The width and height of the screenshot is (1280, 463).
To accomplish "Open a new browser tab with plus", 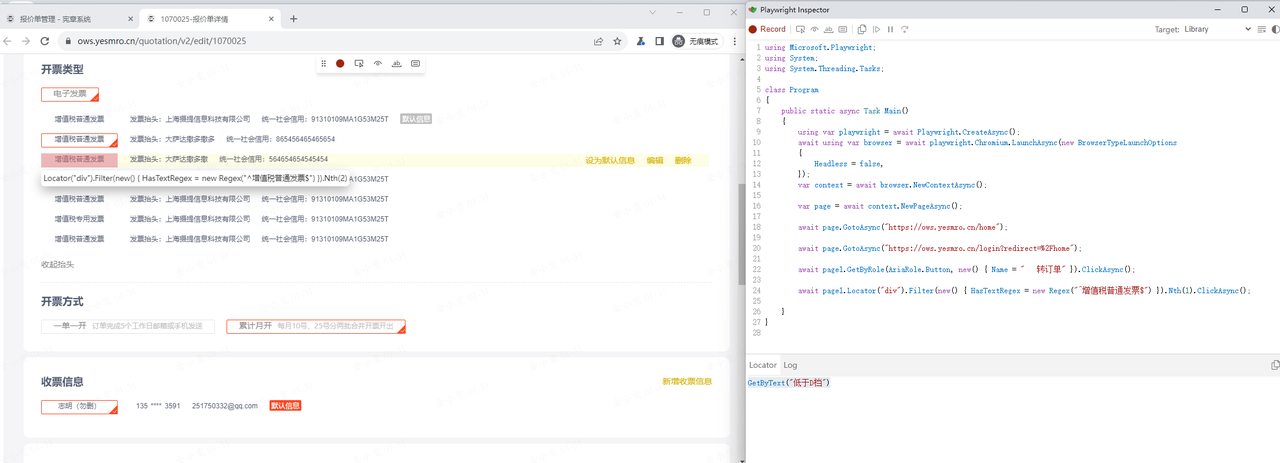I will tap(293, 18).
